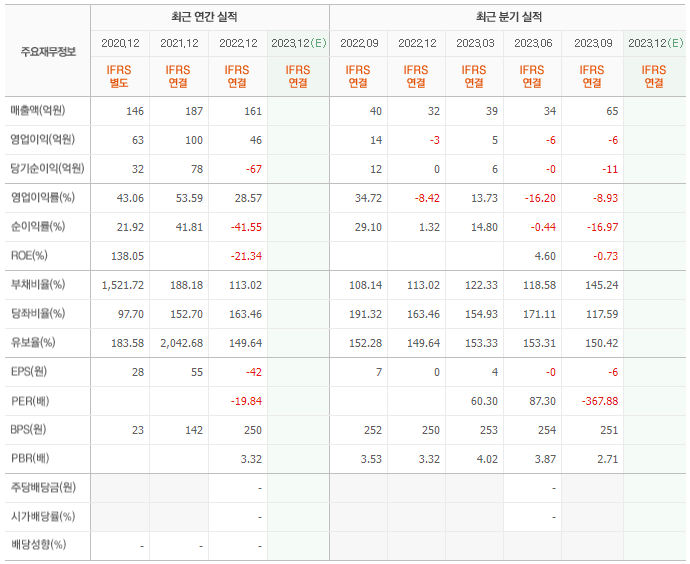Click the 영업이익(억원) row label
Screen dimensions: 690x564
(43, 139)
